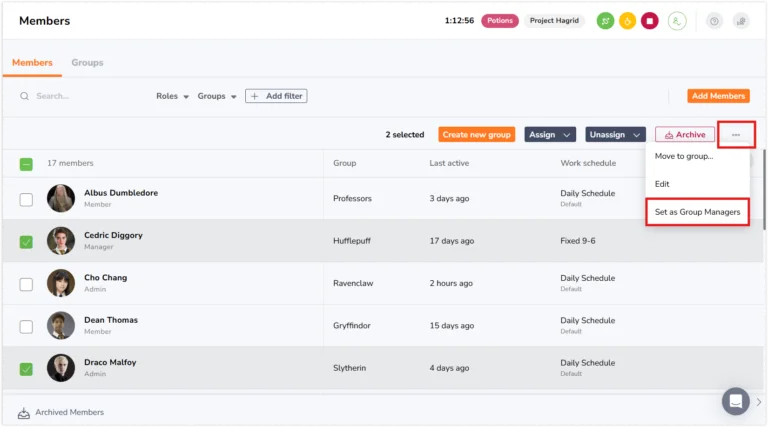Click the Professors group cell
768x427 pixels.
click(352, 198)
